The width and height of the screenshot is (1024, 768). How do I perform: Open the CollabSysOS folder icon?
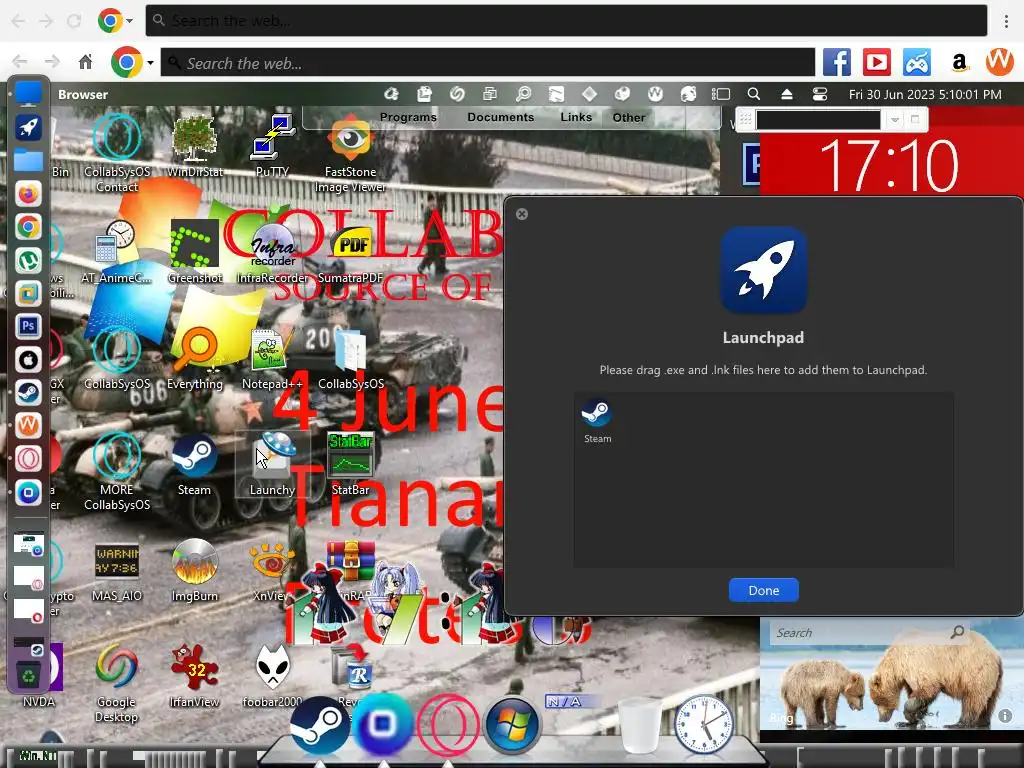click(350, 358)
